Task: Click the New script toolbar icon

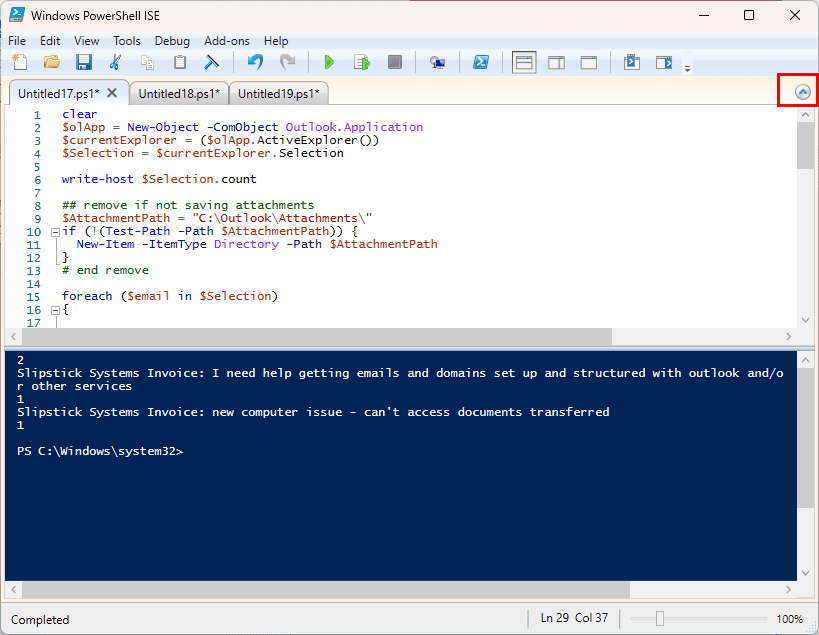Action: [20, 62]
